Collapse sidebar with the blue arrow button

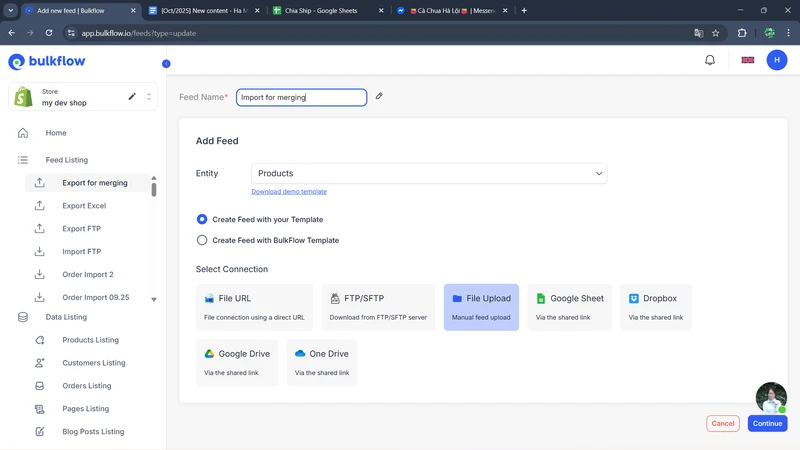(166, 64)
